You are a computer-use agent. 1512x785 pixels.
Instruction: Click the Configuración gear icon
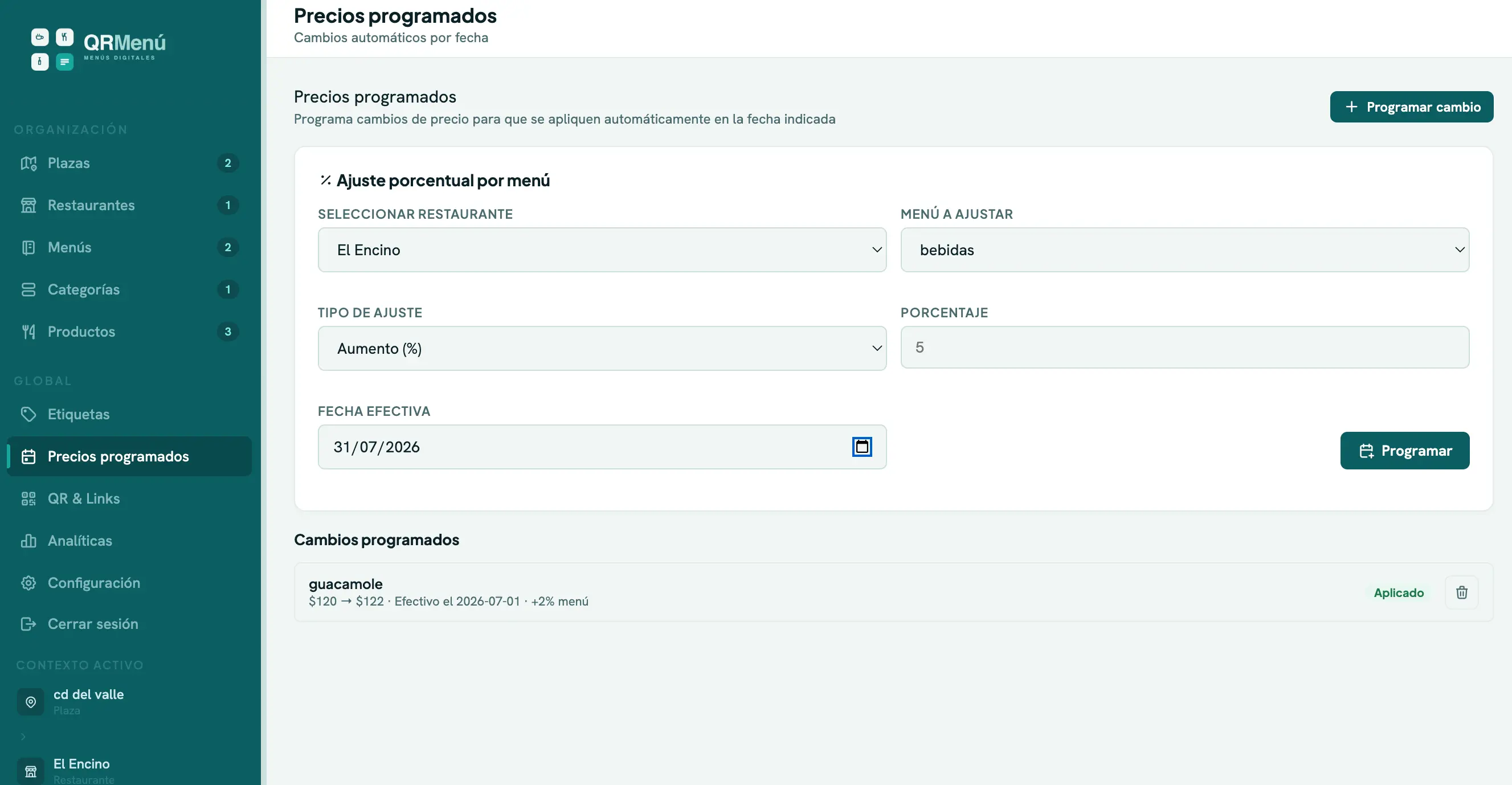tap(28, 583)
